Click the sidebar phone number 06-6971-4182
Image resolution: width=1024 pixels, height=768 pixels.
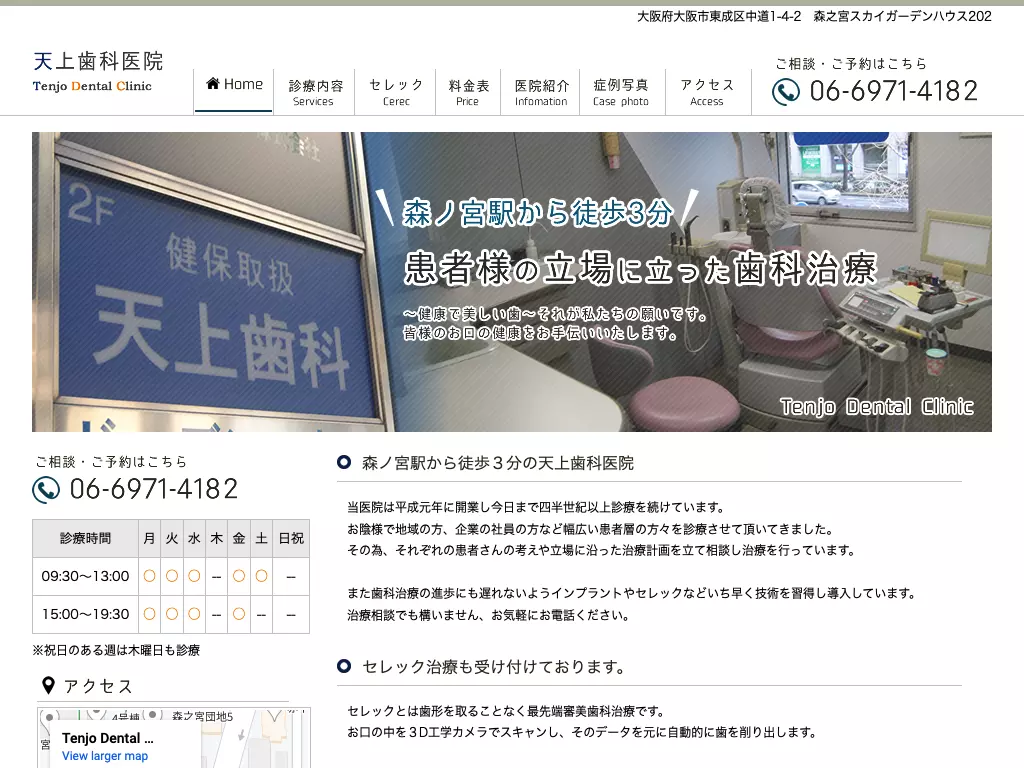(x=154, y=489)
